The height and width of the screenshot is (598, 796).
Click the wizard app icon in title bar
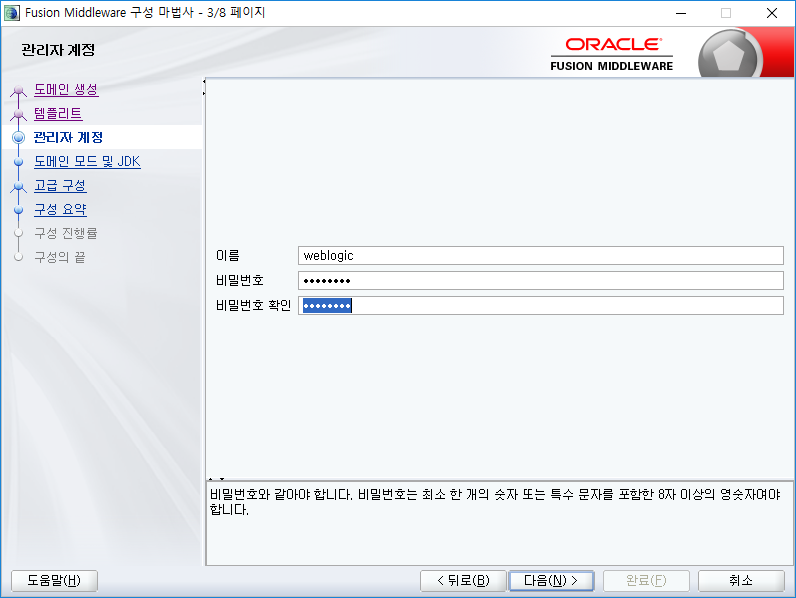click(12, 13)
